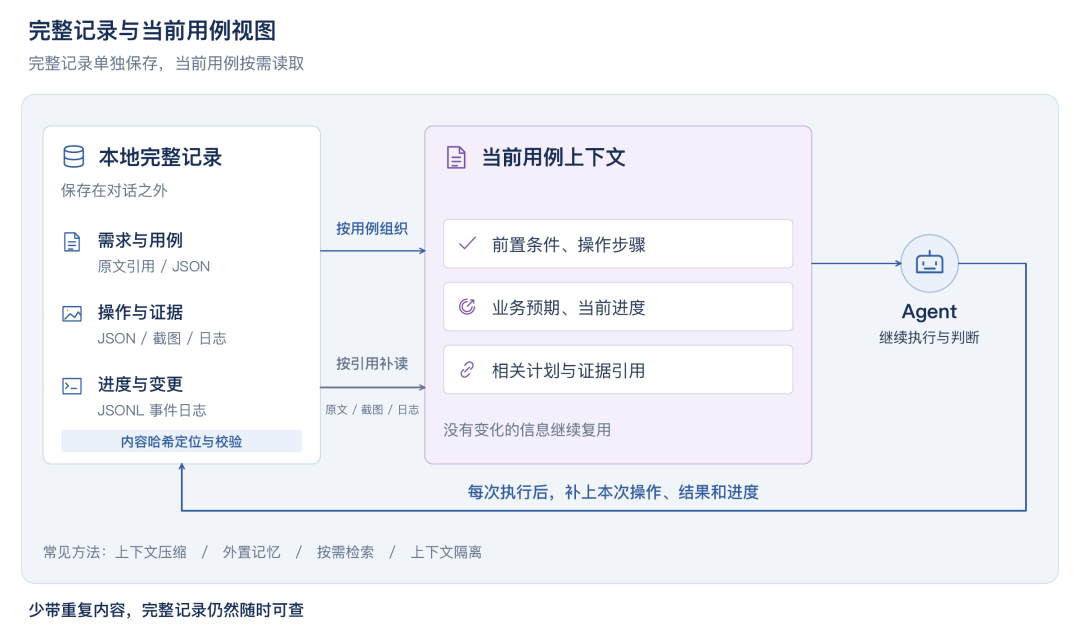
Task: Click the Agent robot icon
Action: point(929,263)
